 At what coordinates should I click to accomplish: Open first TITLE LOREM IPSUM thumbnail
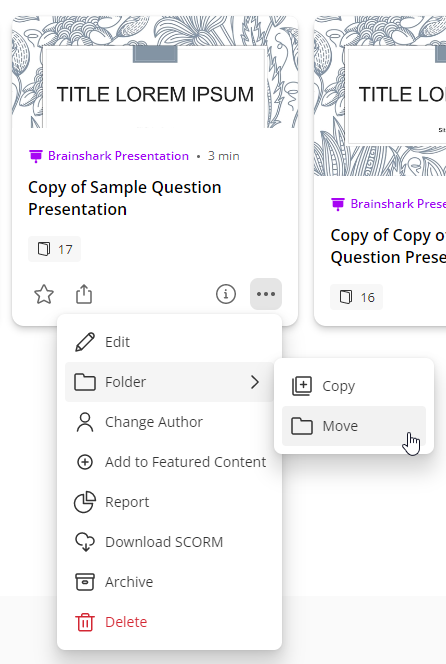(x=155, y=72)
